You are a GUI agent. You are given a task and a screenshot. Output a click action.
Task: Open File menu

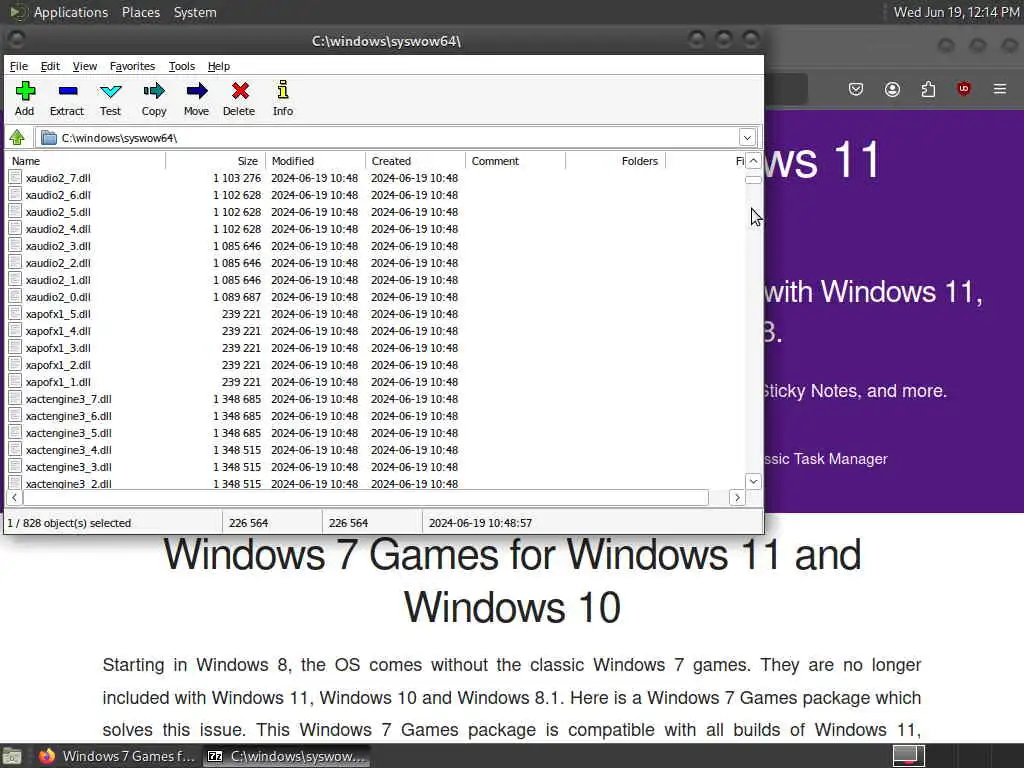(x=18, y=66)
